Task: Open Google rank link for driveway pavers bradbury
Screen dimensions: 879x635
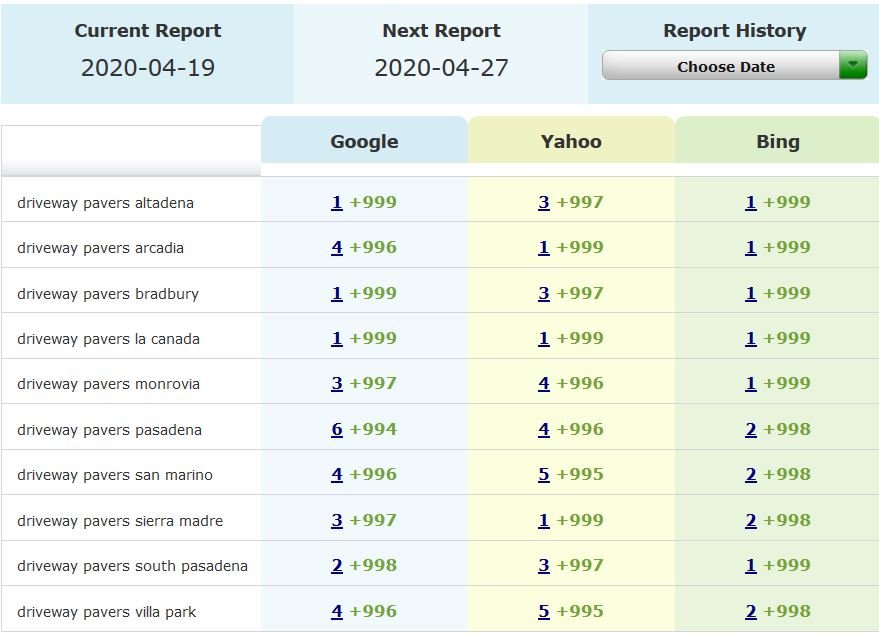Action: coord(337,293)
